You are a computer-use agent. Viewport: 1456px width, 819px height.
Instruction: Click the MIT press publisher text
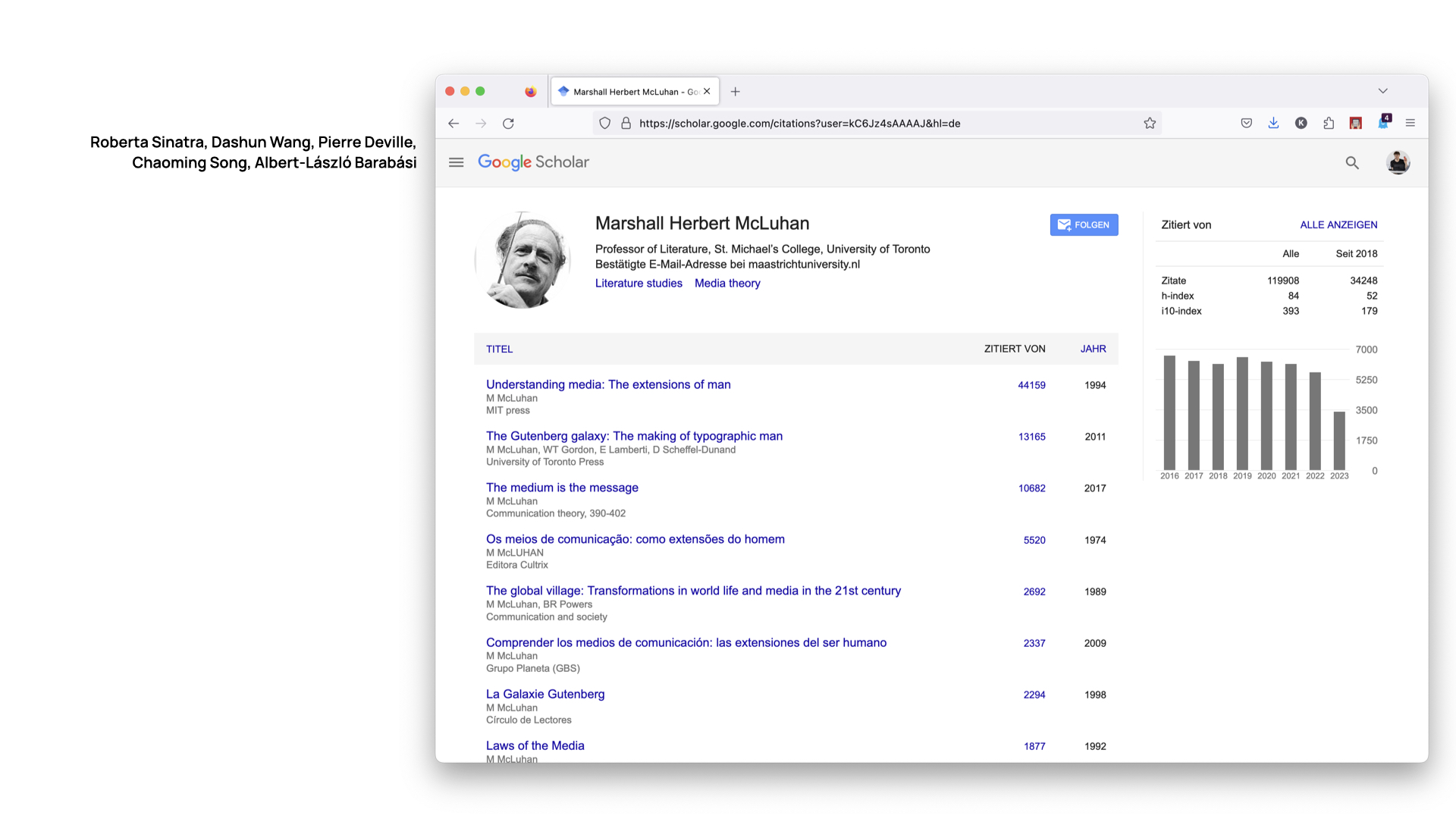pyautogui.click(x=508, y=410)
